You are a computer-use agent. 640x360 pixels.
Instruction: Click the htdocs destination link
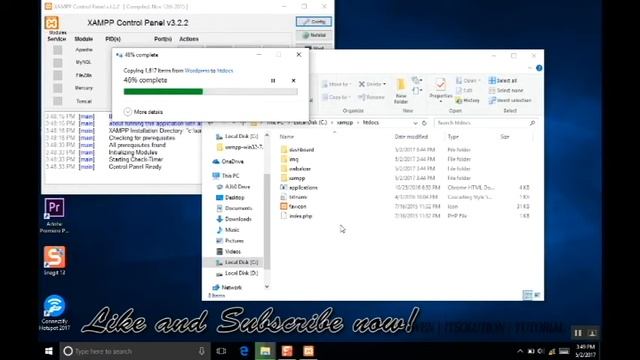225,71
